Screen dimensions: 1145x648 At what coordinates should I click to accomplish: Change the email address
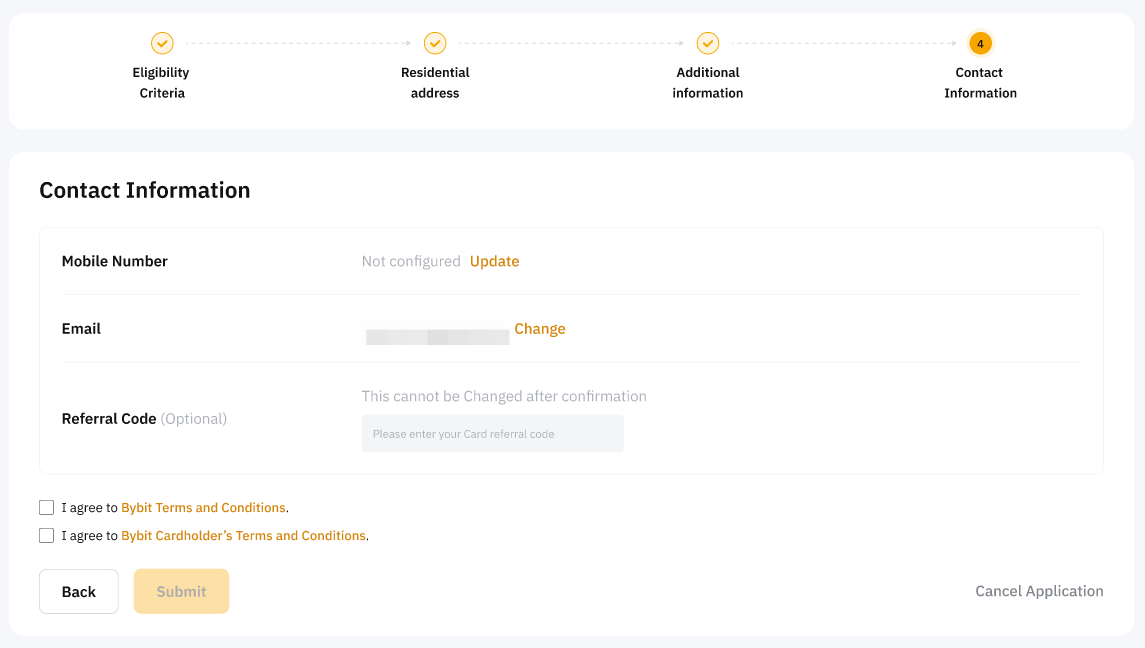pos(540,329)
